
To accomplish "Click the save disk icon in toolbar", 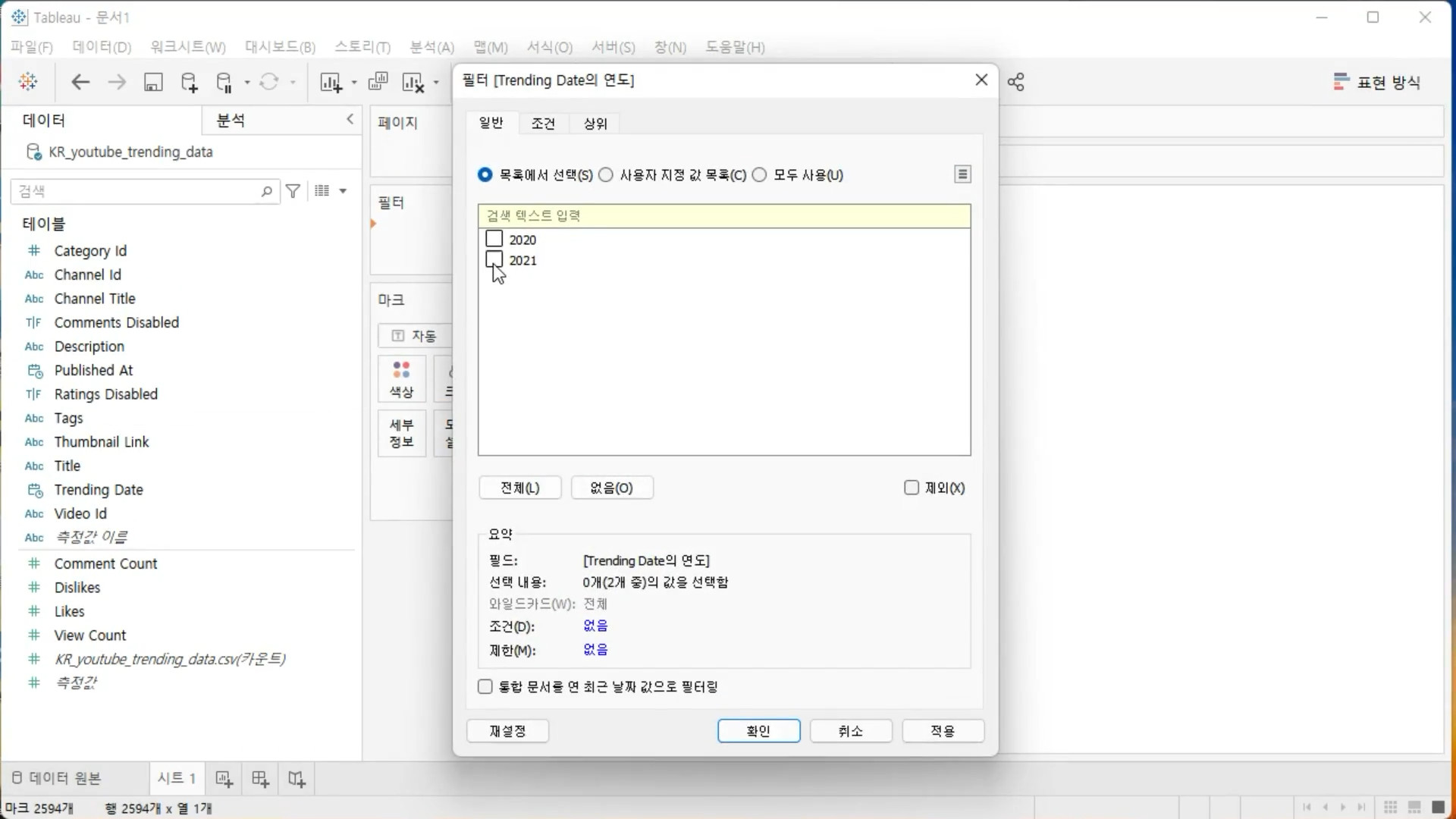I will point(153,82).
